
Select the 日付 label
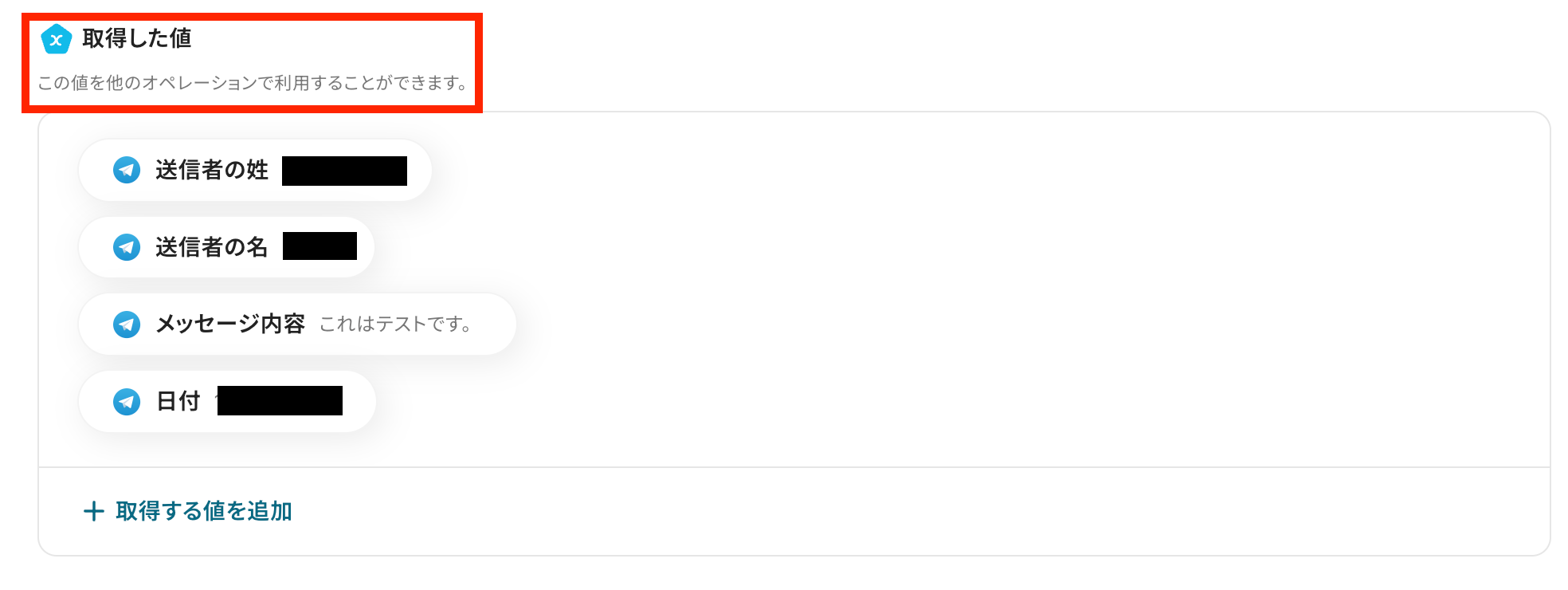click(178, 401)
